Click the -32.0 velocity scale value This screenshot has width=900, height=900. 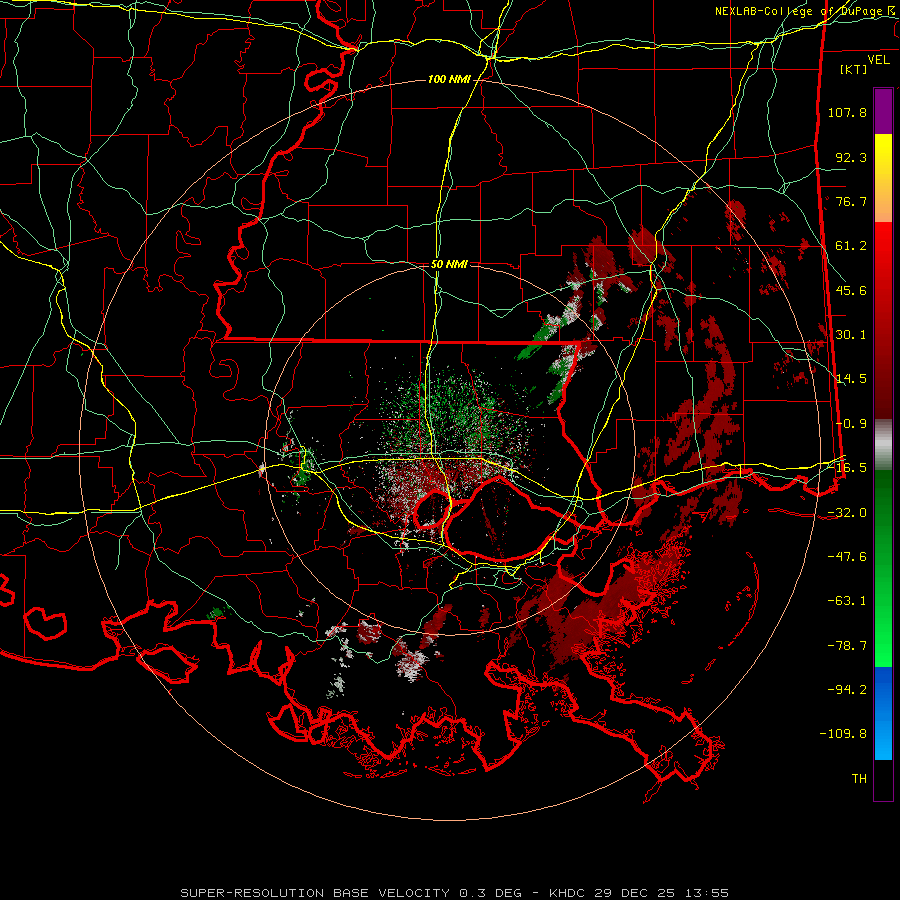point(847,513)
